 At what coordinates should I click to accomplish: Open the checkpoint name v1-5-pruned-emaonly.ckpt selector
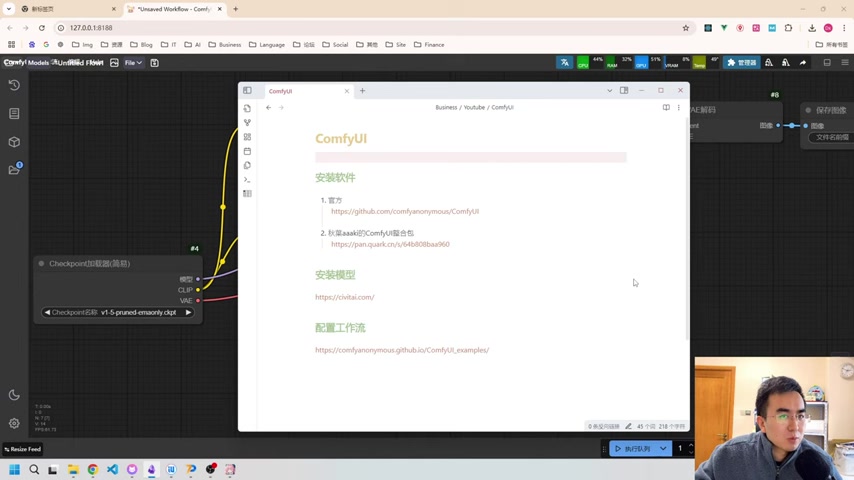pos(118,312)
